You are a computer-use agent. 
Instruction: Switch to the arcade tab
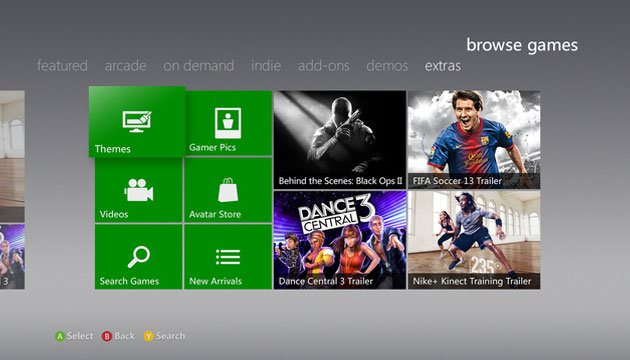coord(125,65)
